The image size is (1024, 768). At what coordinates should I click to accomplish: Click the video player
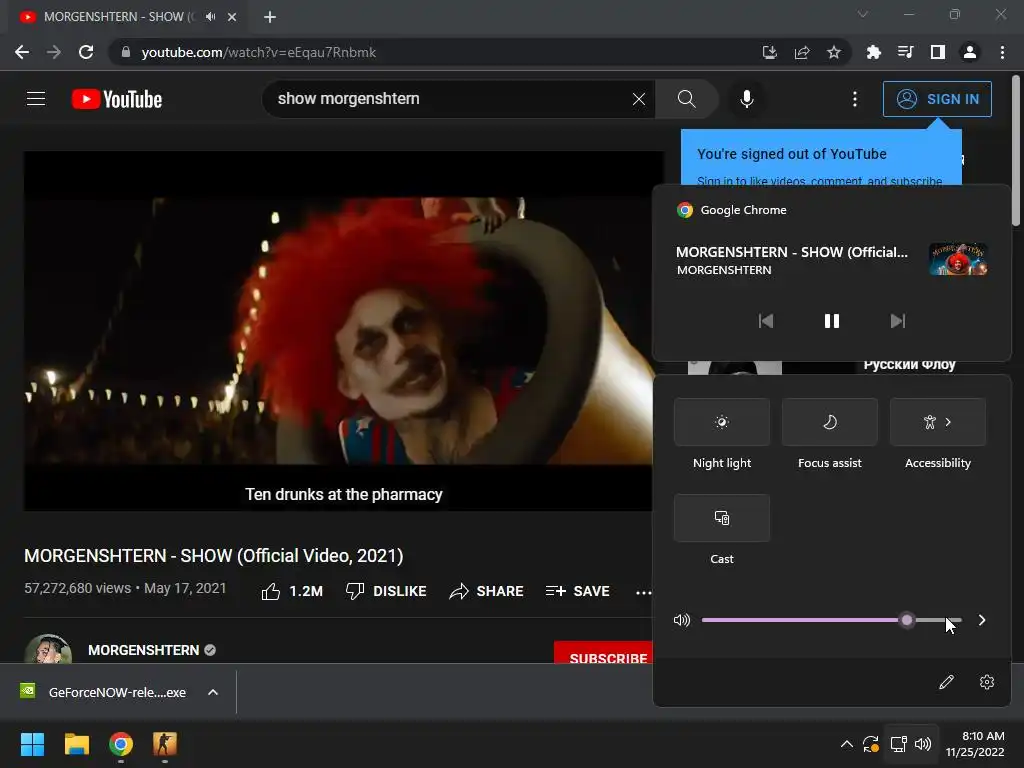click(x=338, y=331)
